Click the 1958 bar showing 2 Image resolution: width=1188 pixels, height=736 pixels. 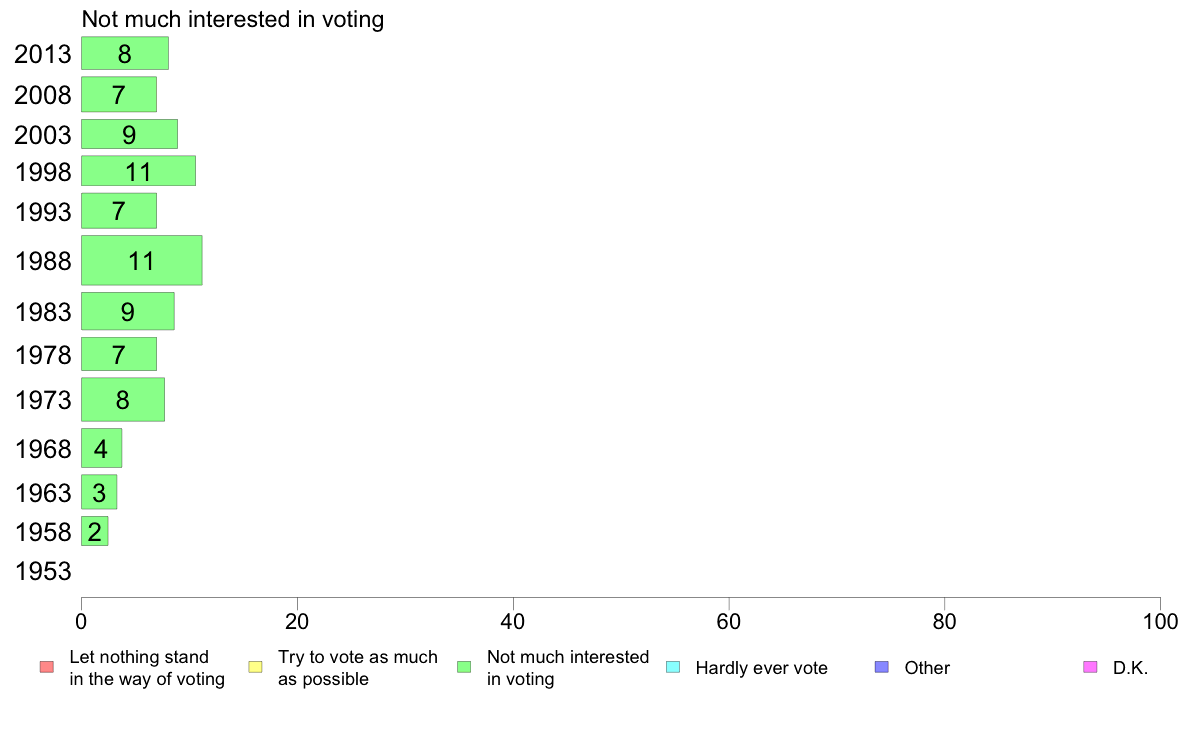click(x=95, y=531)
